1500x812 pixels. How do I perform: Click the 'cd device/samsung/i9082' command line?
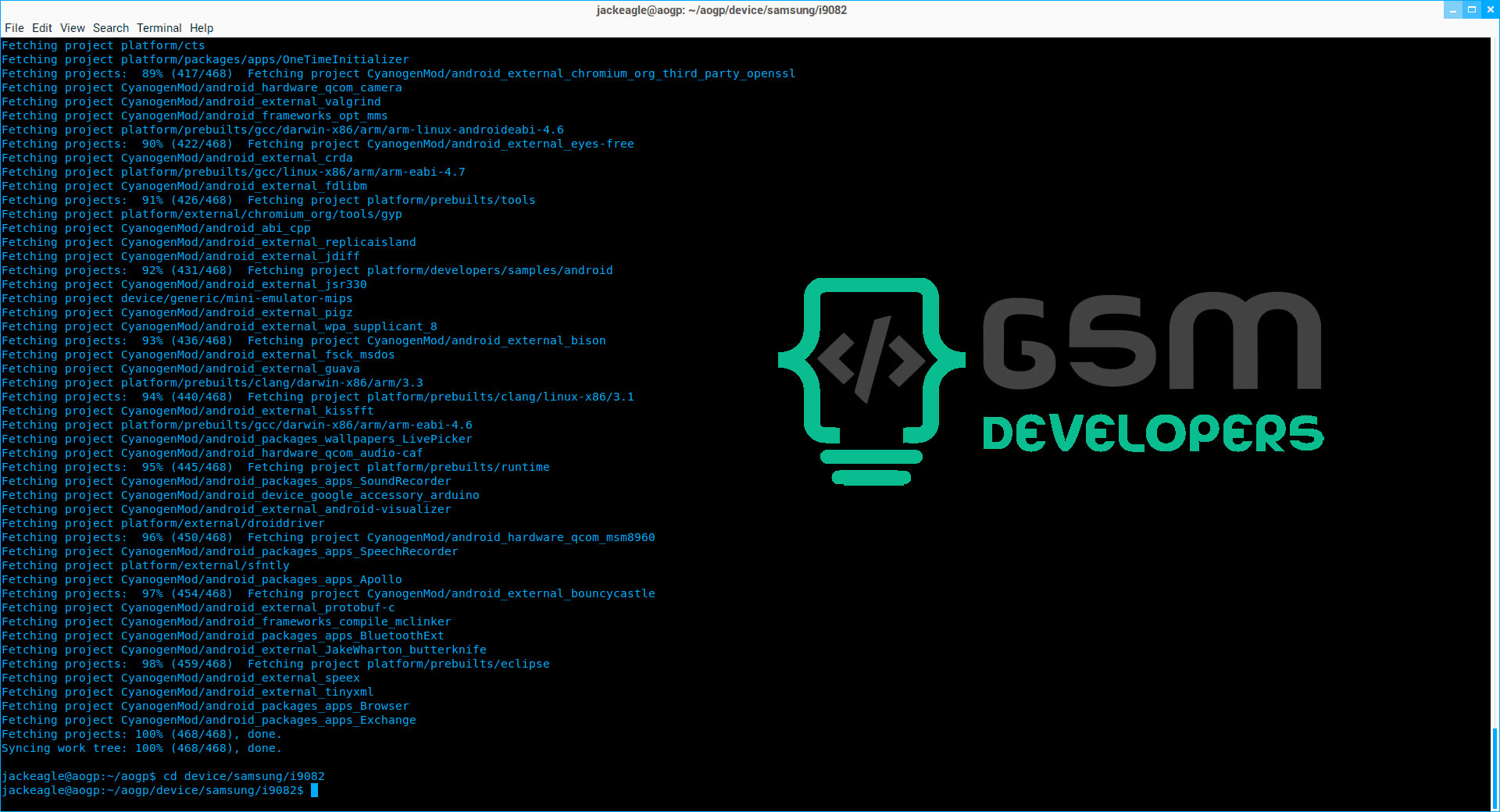163,777
